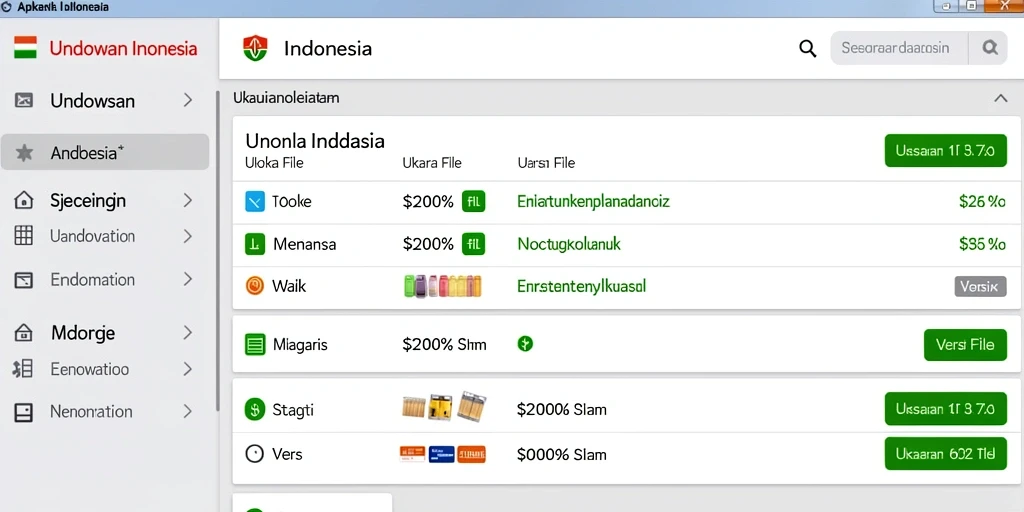
Task: Click $2000% Slam in Stagti row
Action: click(x=562, y=410)
